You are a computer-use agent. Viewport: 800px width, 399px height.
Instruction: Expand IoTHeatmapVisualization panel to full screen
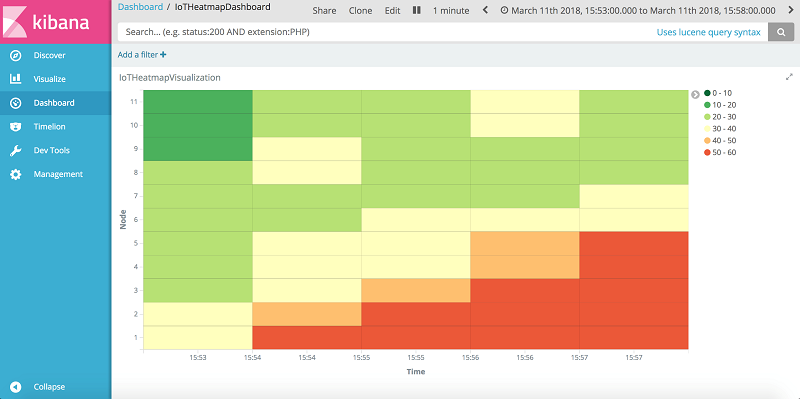pos(789,77)
